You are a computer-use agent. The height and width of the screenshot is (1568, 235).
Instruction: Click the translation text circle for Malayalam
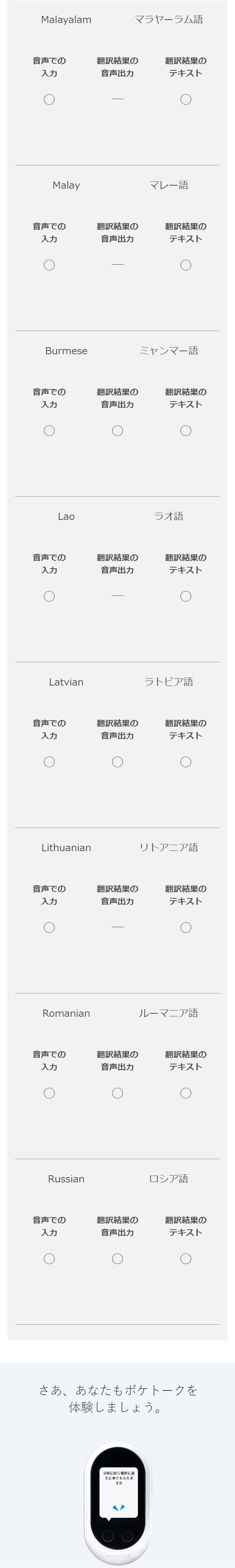[x=186, y=99]
